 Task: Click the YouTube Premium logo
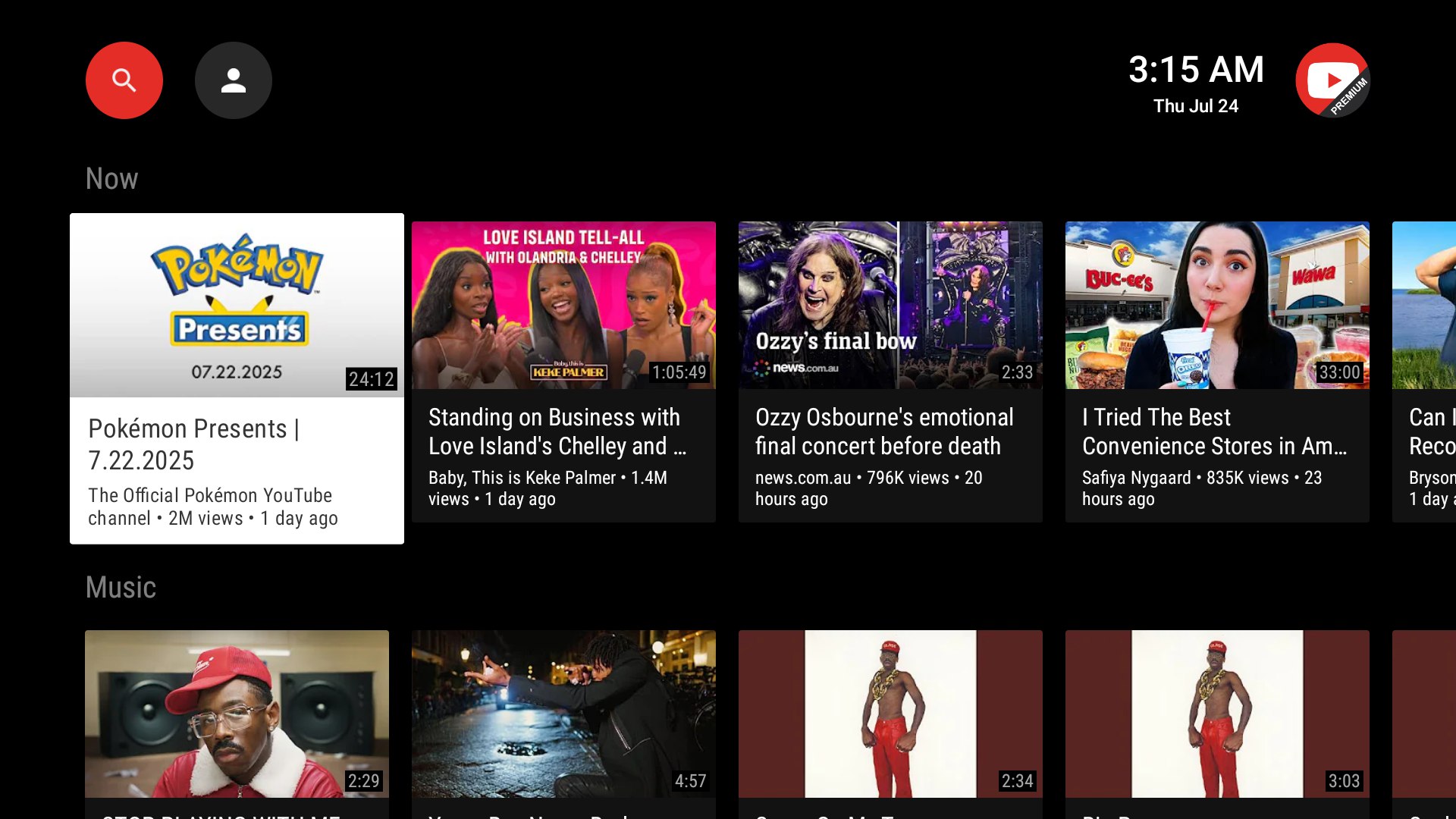[x=1332, y=80]
